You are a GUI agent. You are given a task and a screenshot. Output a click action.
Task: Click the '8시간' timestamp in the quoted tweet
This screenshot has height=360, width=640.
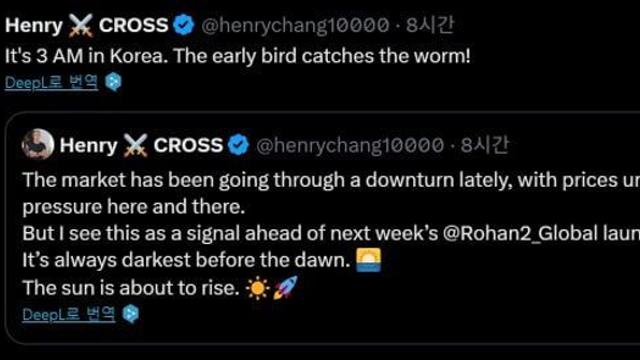pos(484,145)
